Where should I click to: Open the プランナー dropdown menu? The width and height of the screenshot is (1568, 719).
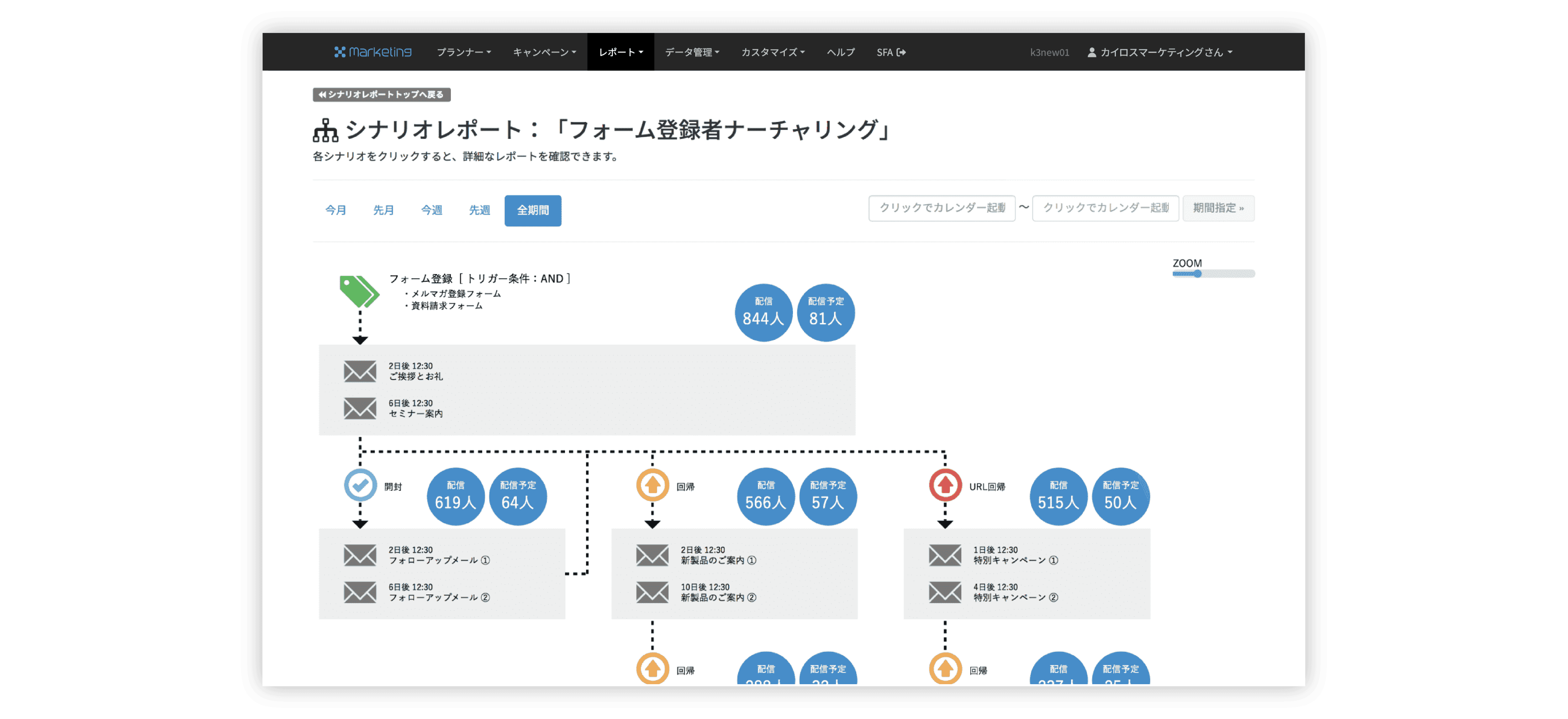pos(464,52)
